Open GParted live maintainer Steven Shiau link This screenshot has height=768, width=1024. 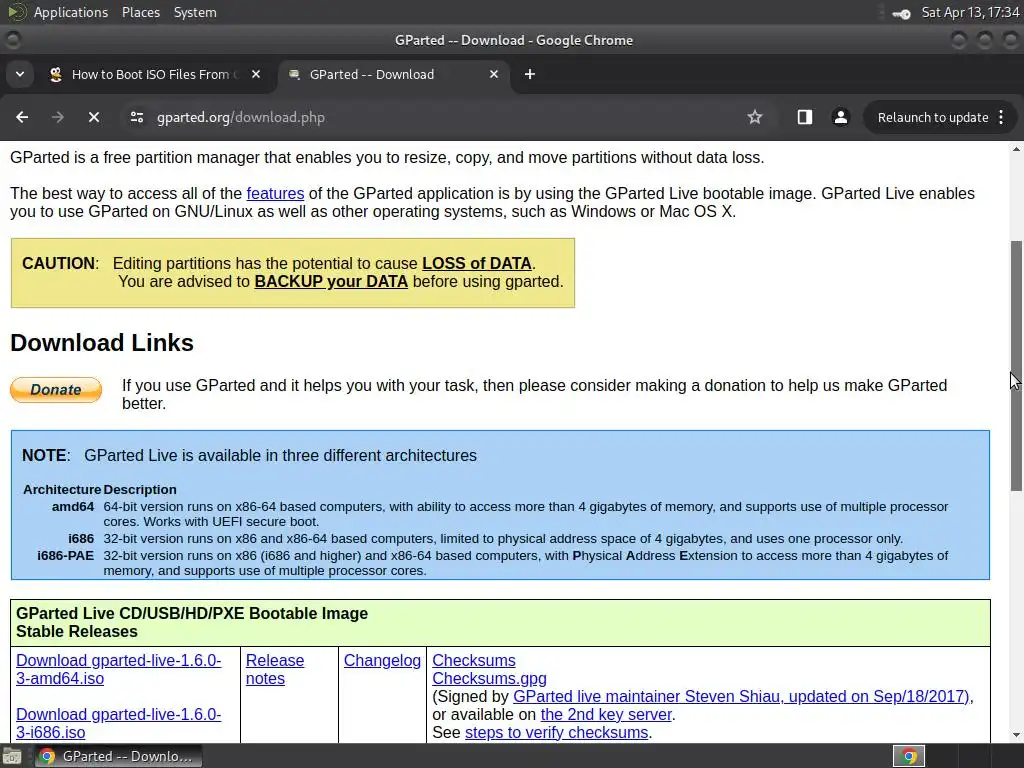pyautogui.click(x=741, y=696)
